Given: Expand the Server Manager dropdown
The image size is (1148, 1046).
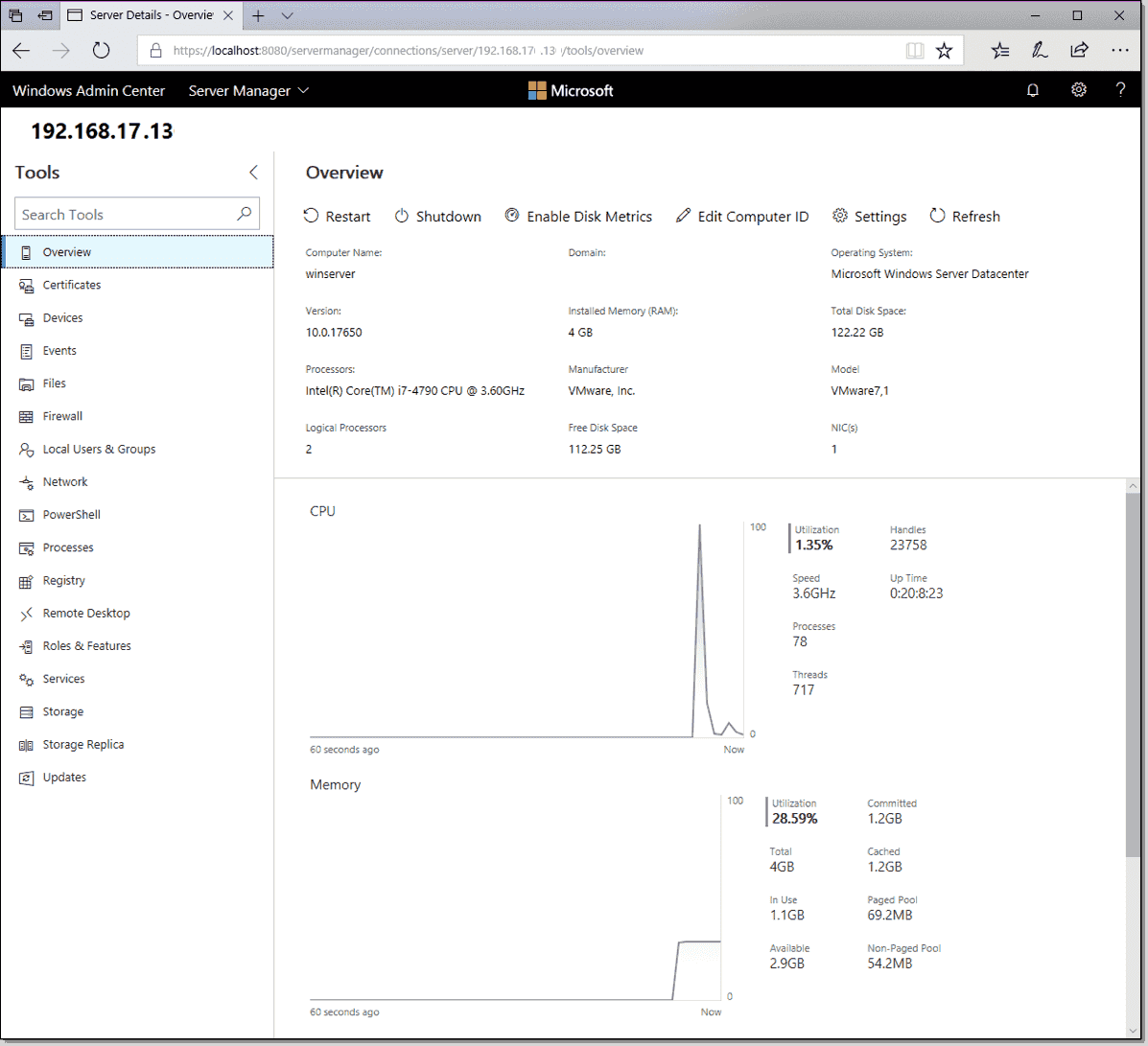Looking at the screenshot, I should click(x=248, y=91).
